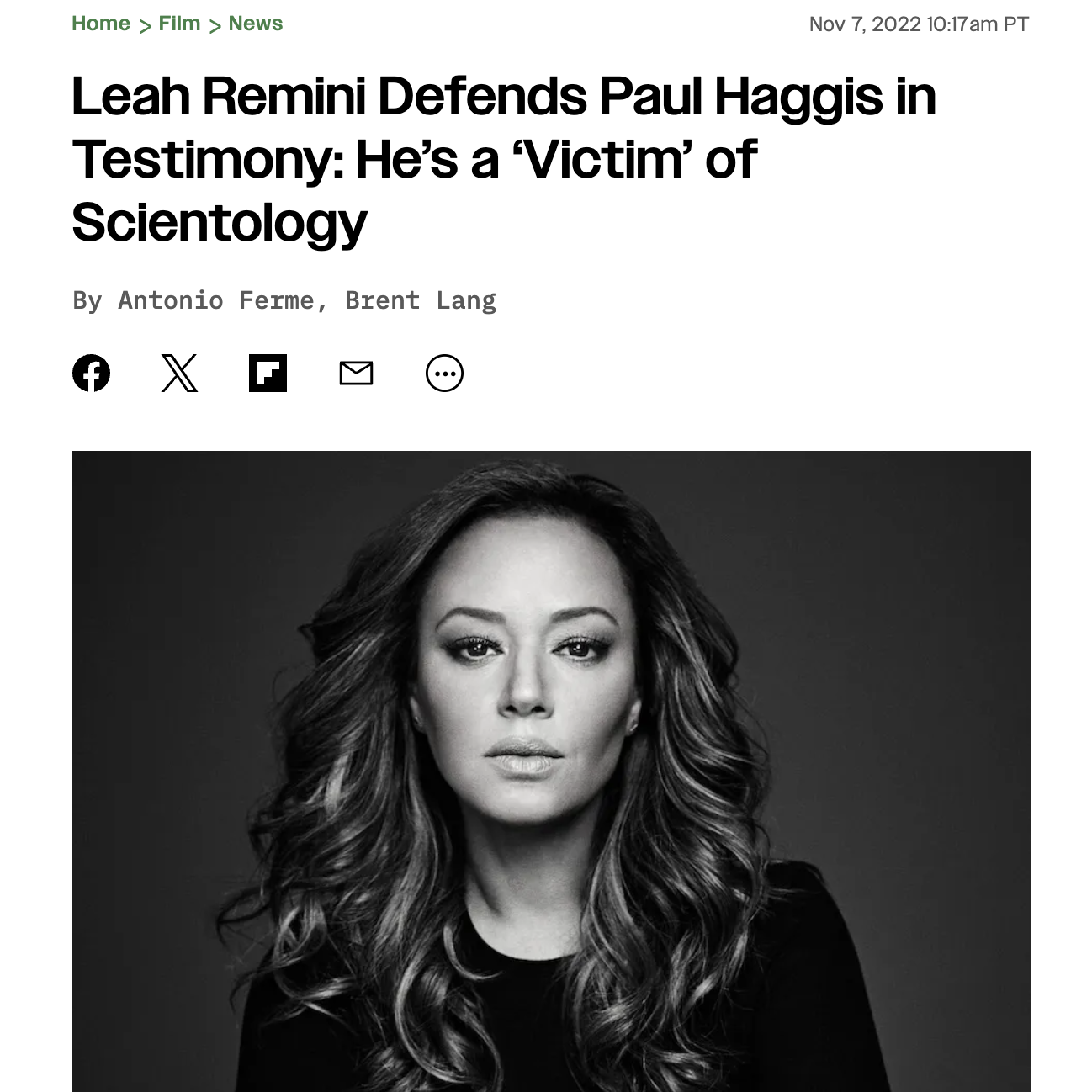Viewport: 1092px width, 1092px height.
Task: Open the News breadcrumb section
Action: 256,24
